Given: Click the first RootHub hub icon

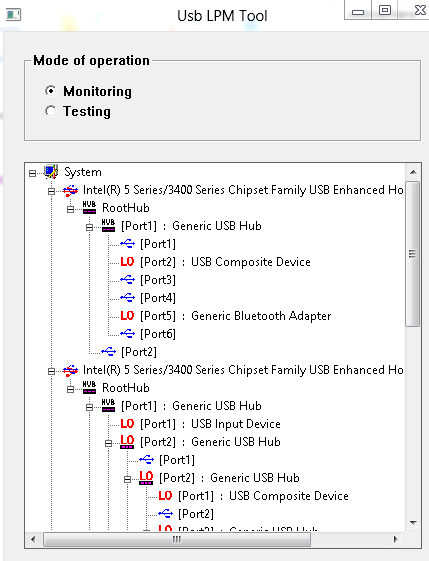Looking at the screenshot, I should tap(89, 208).
